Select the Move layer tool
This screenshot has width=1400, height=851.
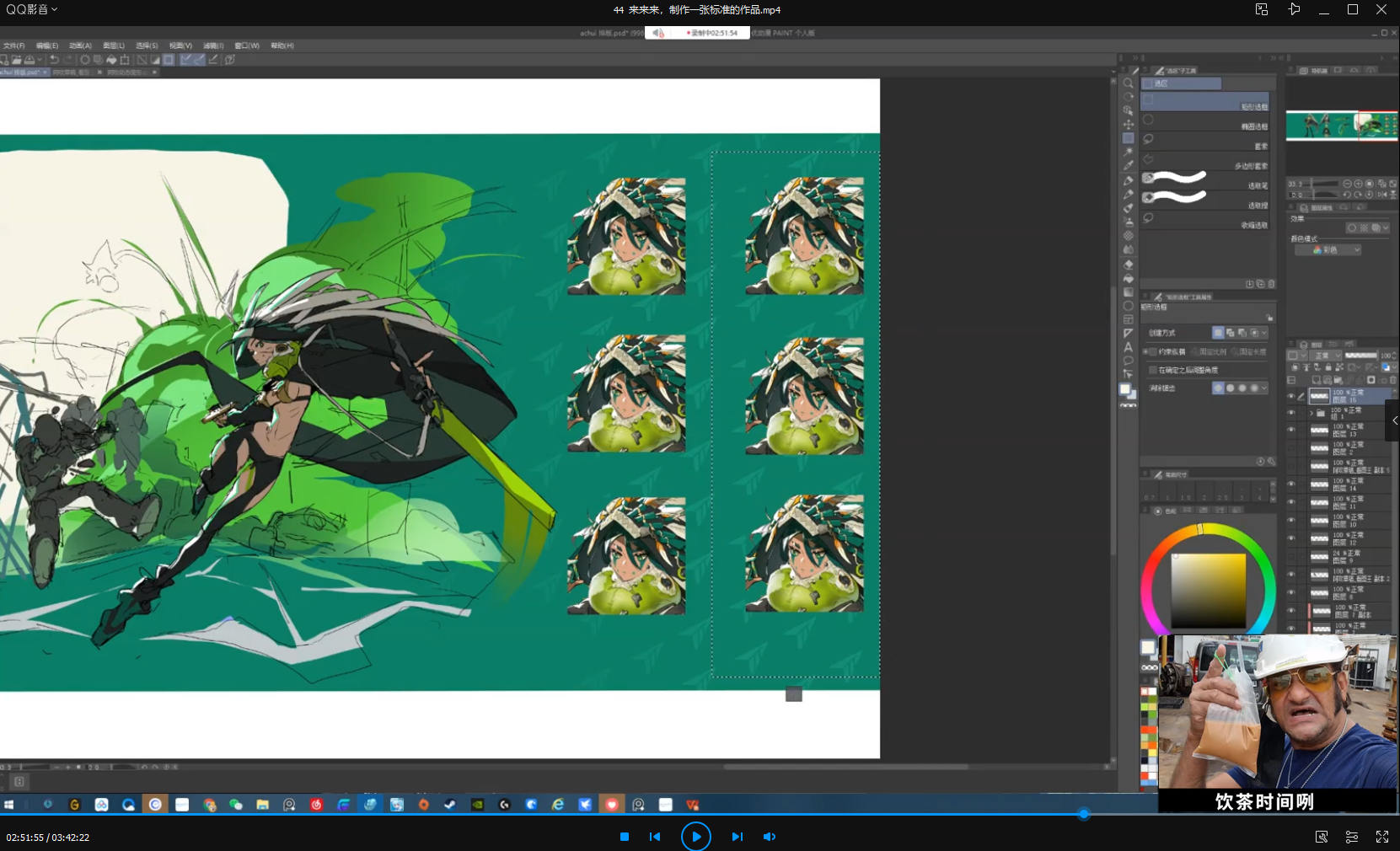[1128, 125]
